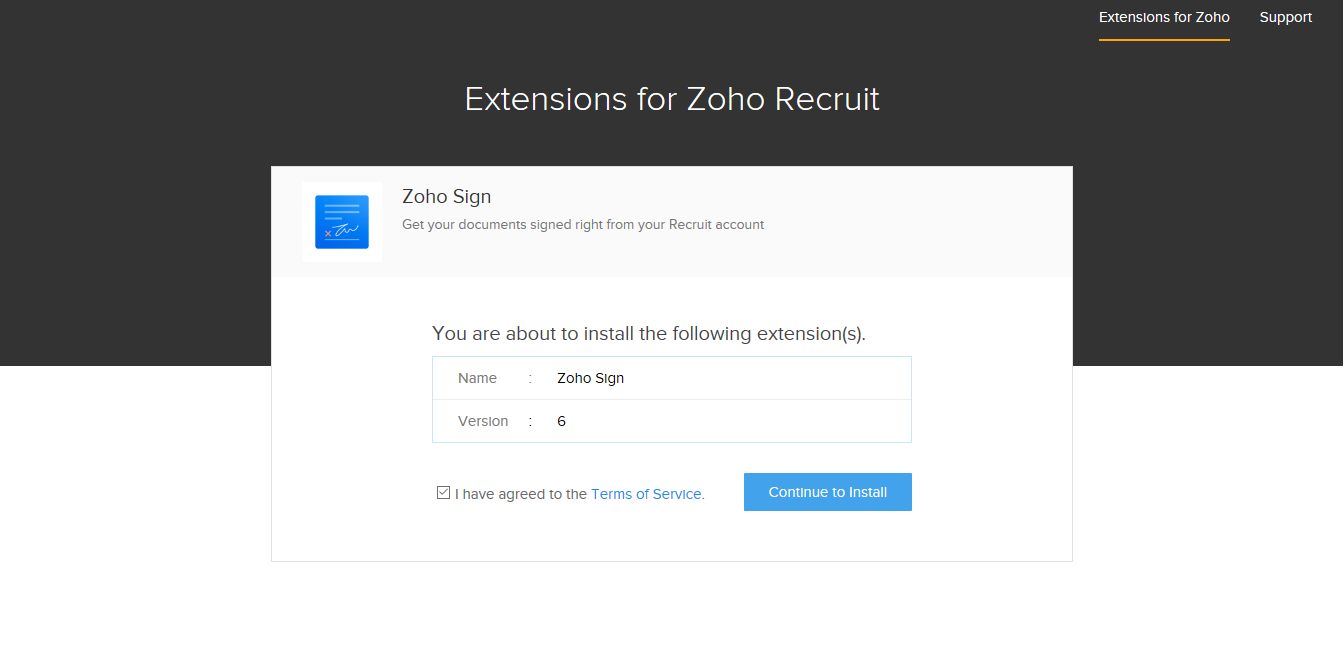
Task: Click the signature scribble inside the Zoho Sign icon
Action: 345,231
